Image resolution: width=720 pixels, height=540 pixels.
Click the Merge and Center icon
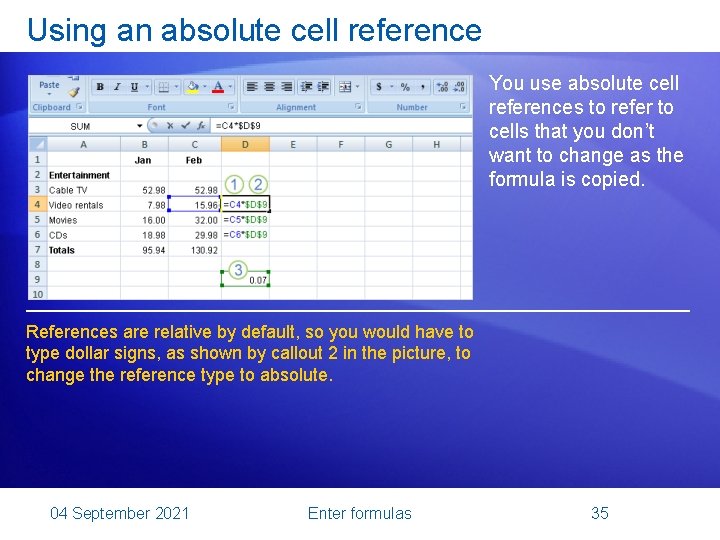pos(345,87)
